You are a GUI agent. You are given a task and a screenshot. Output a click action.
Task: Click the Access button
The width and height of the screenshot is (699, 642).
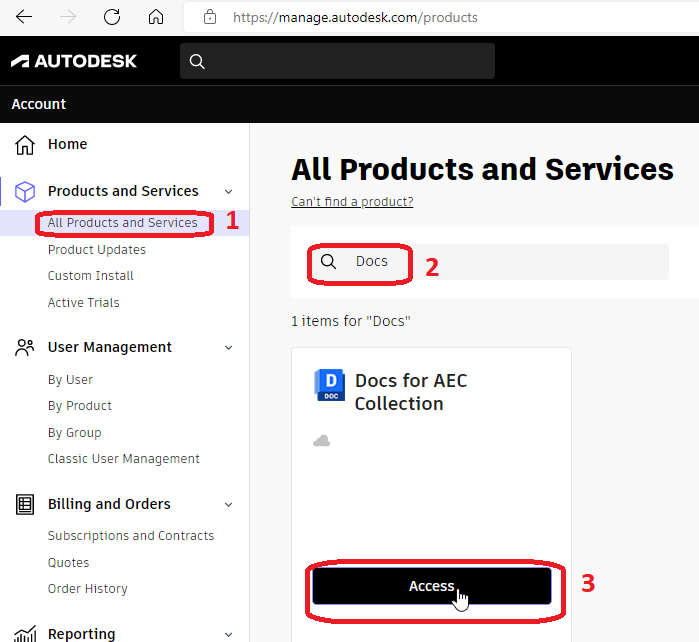click(x=432, y=586)
